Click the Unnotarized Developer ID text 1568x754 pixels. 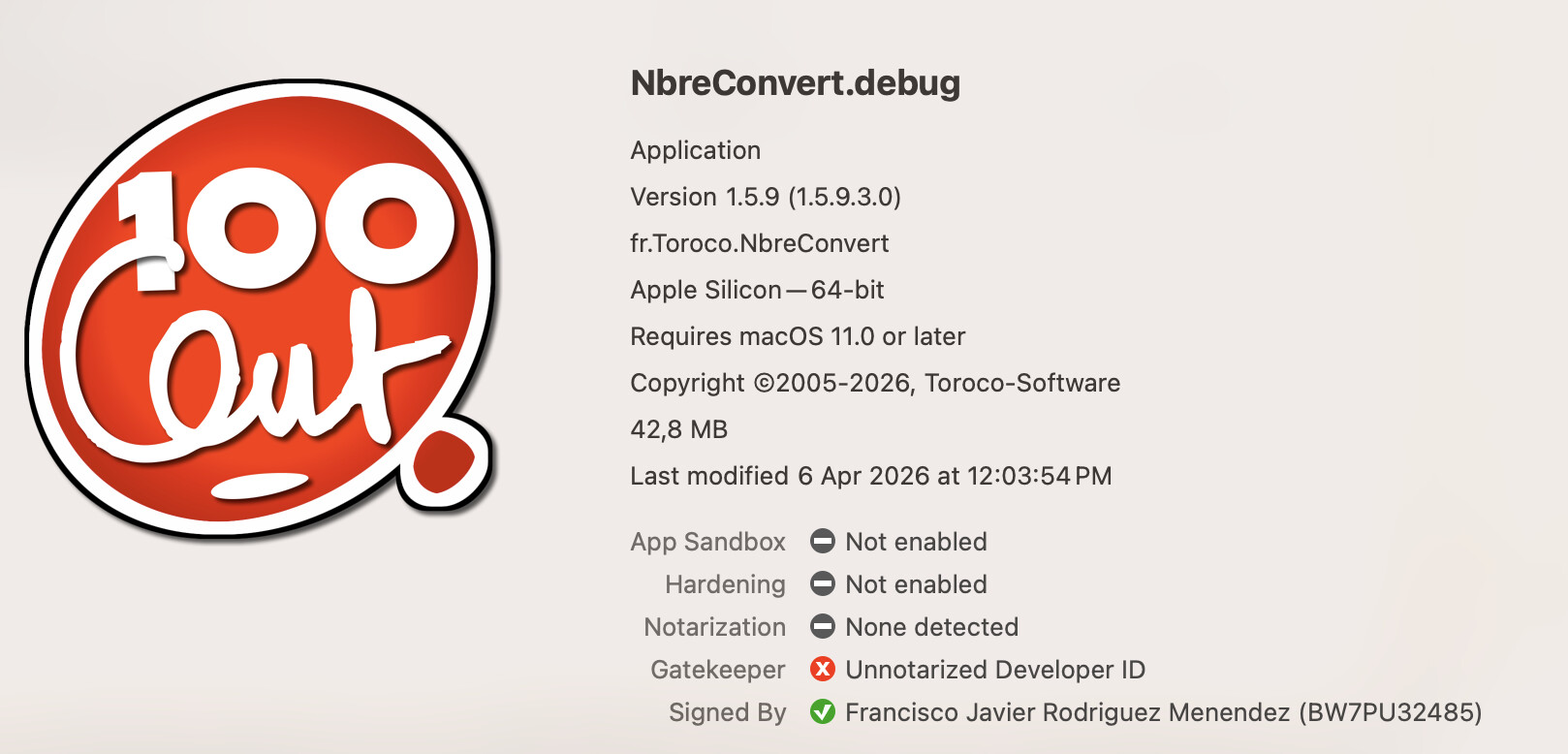[995, 670]
